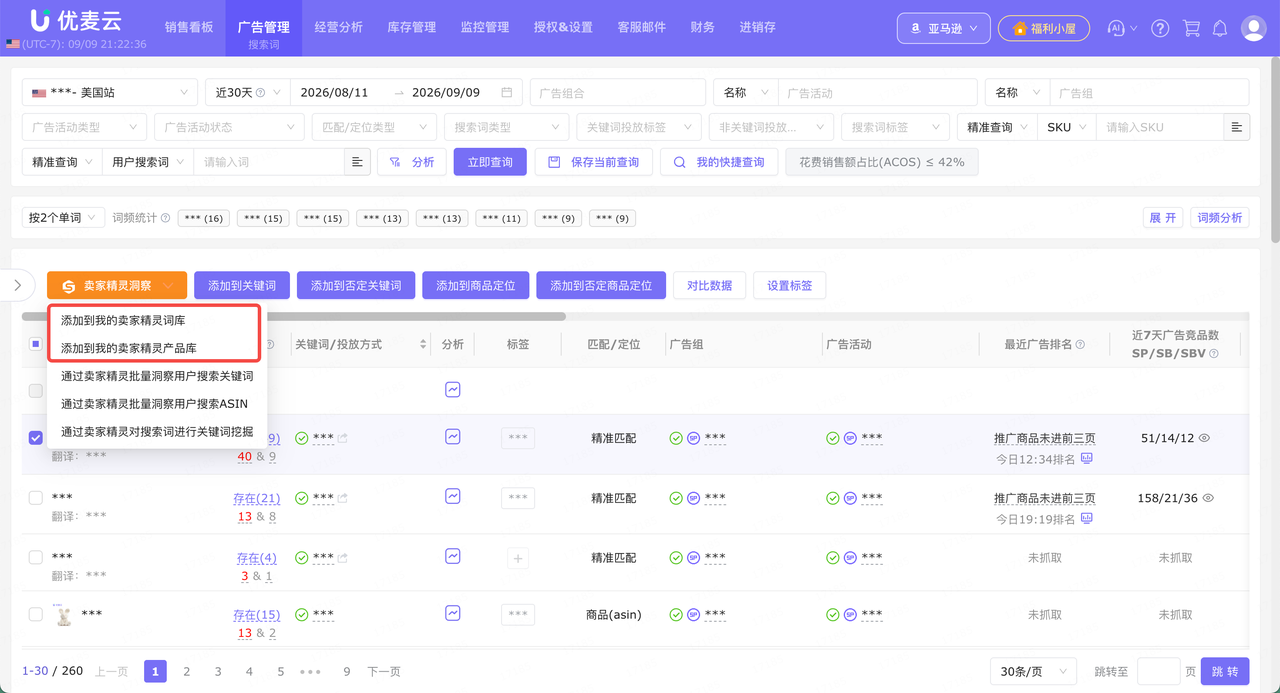Screen dimensions: 1280x693
Task: Open the AI assistant icon
Action: [1116, 28]
